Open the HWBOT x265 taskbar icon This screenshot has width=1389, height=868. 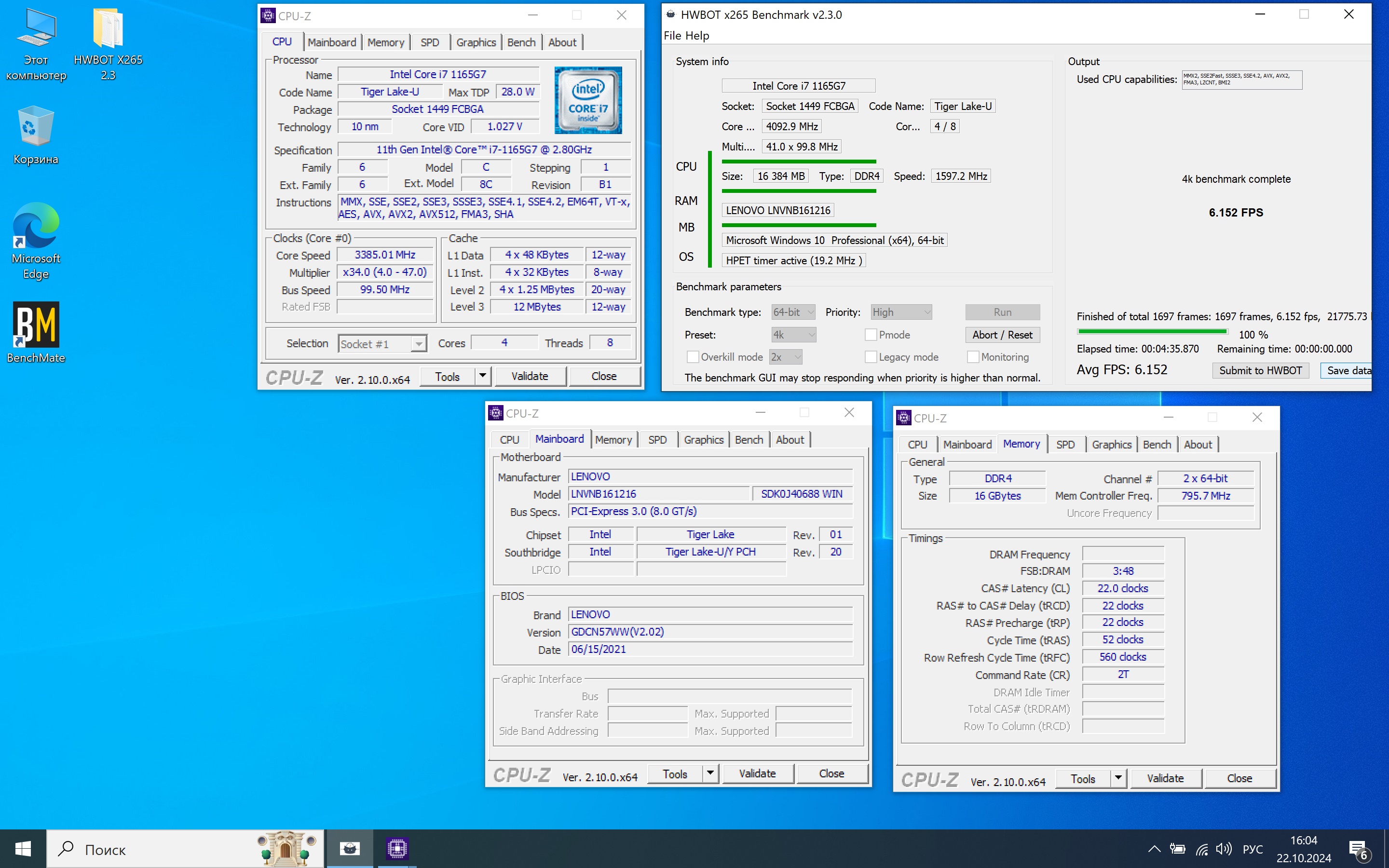click(x=350, y=849)
